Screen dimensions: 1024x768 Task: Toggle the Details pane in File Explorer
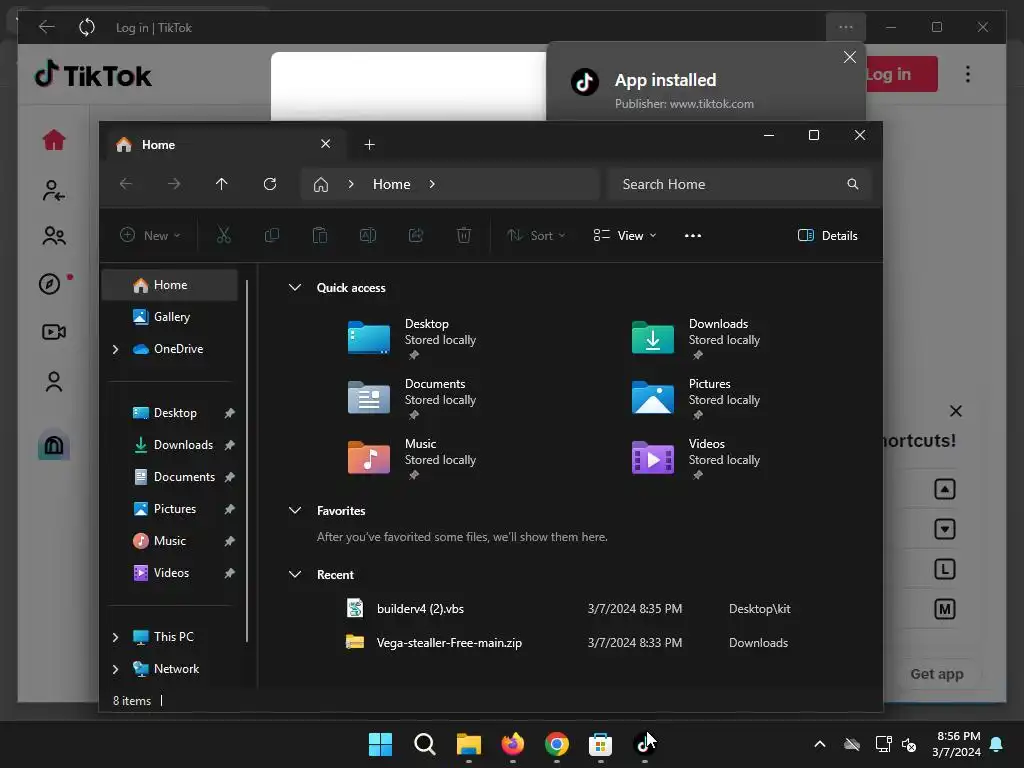point(827,236)
